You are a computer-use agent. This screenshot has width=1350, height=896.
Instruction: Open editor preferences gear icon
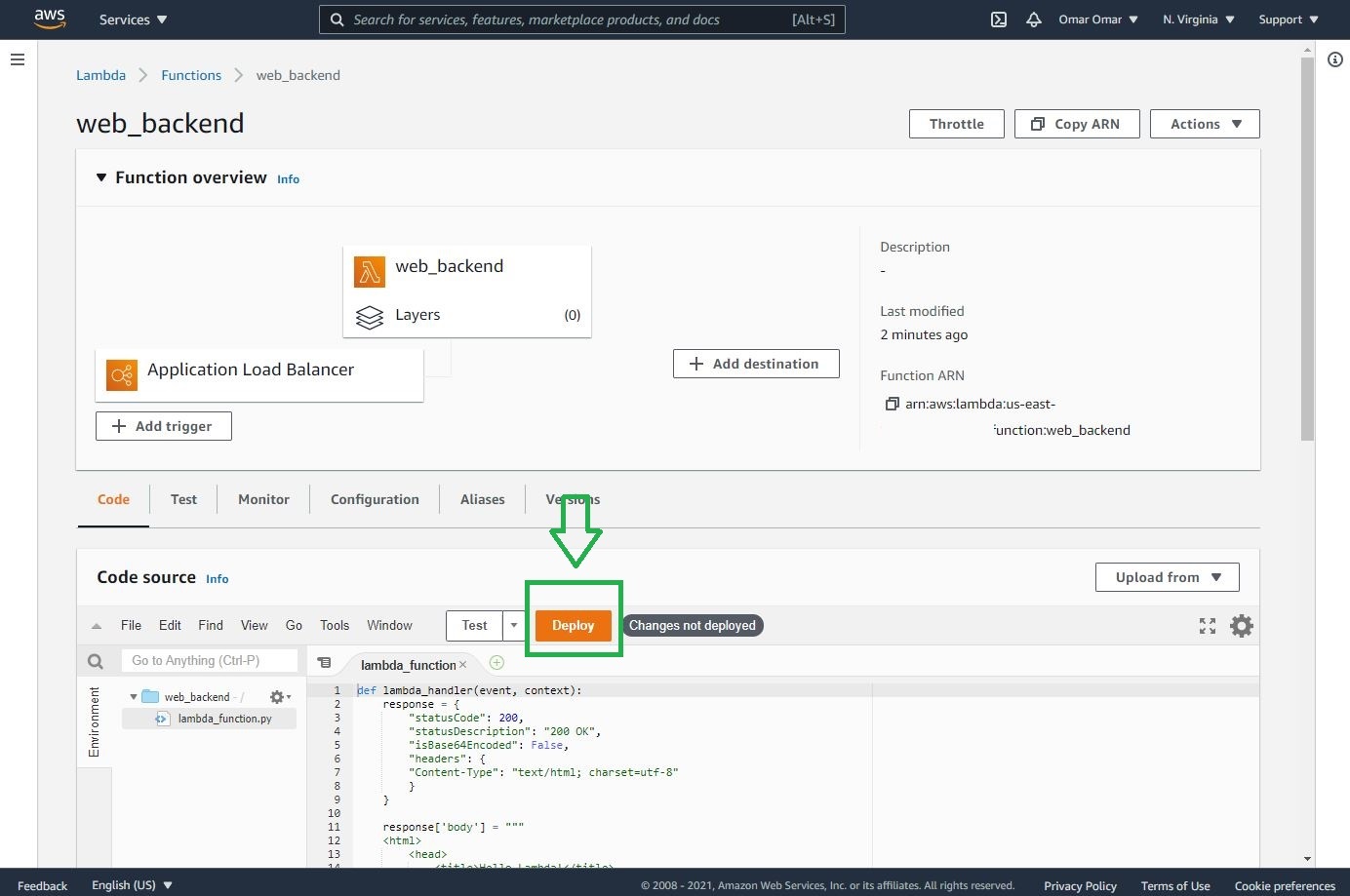(1242, 626)
